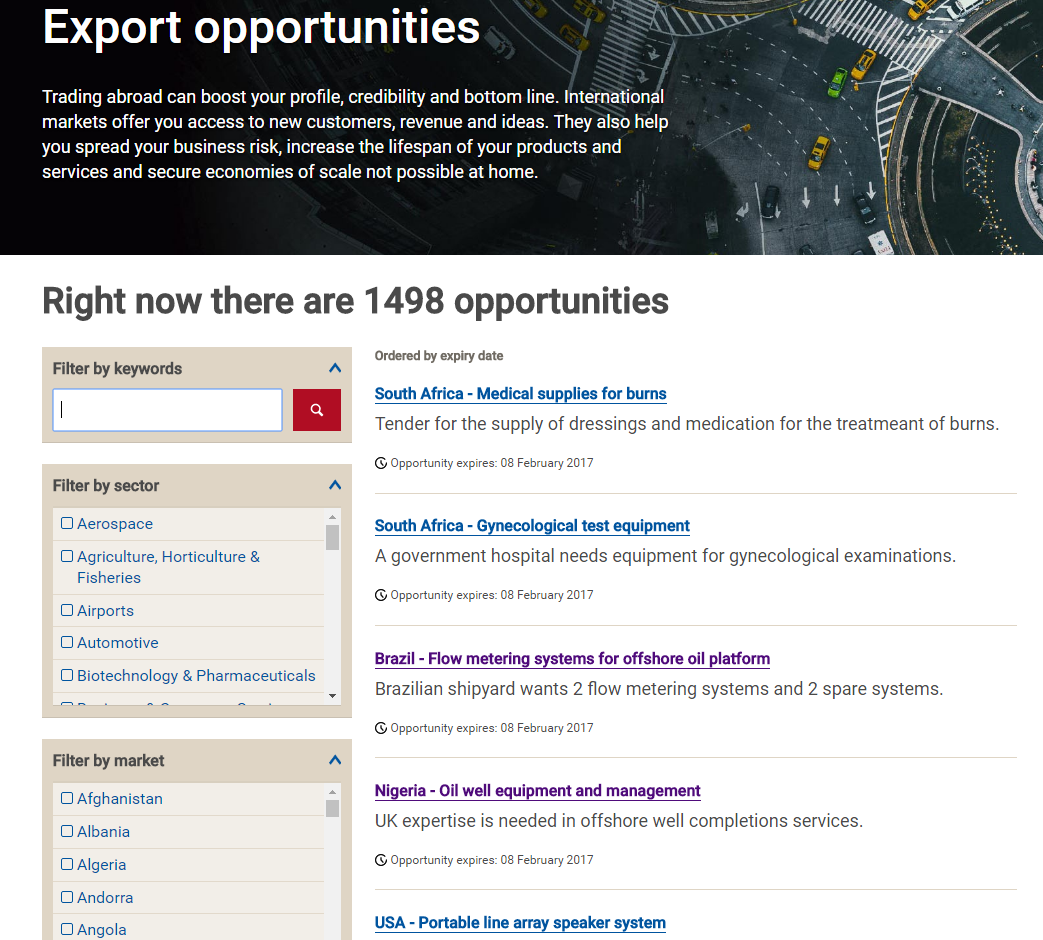This screenshot has height=940, width=1043.
Task: Collapse the Filter by keywords panel
Action: pos(335,368)
